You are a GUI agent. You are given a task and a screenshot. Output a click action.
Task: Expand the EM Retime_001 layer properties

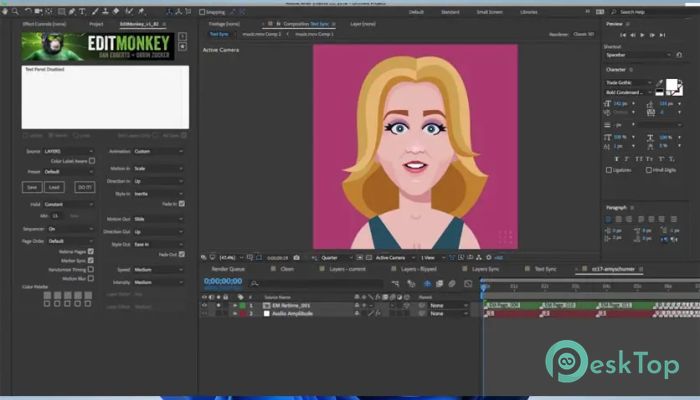(235, 305)
